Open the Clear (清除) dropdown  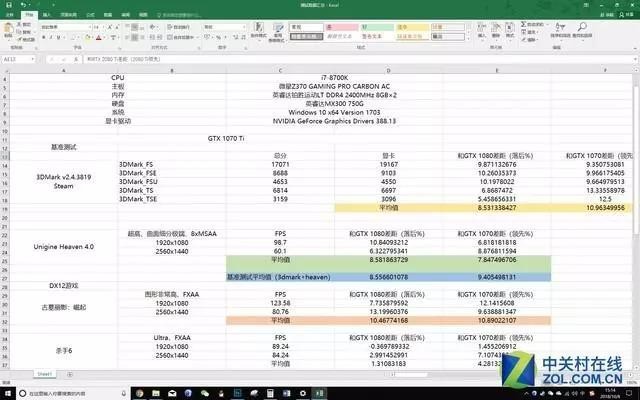click(x=532, y=40)
